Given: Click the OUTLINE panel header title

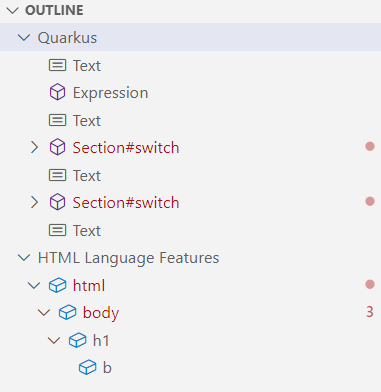Looking at the screenshot, I should 54,11.
